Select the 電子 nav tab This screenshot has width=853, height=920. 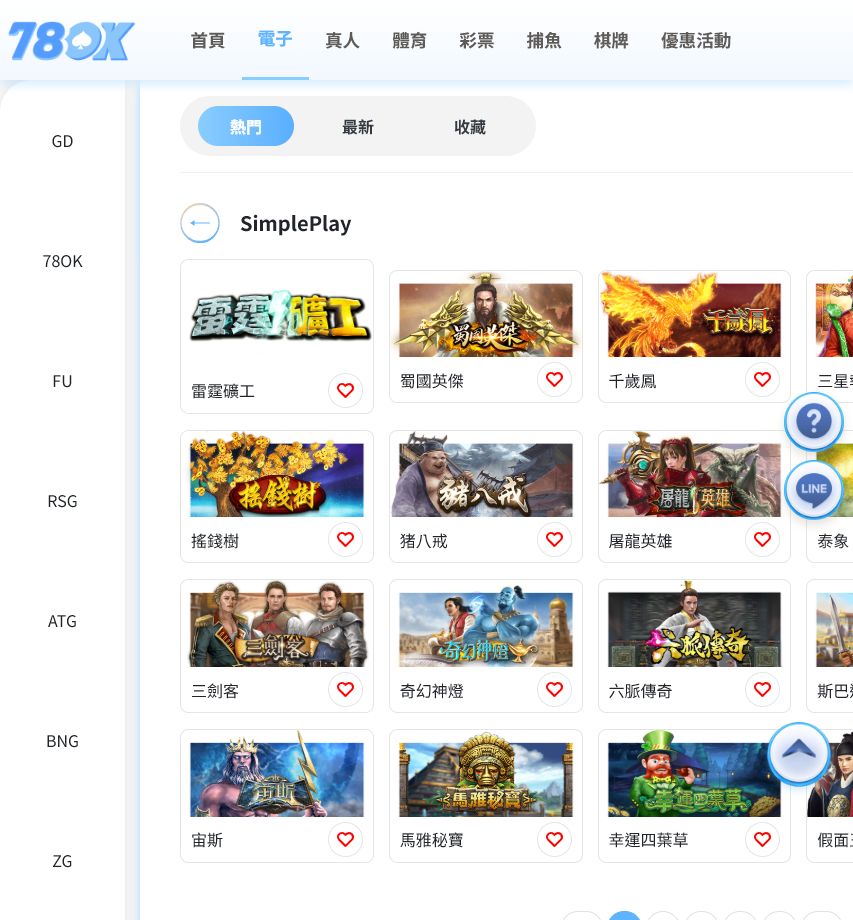click(x=275, y=39)
